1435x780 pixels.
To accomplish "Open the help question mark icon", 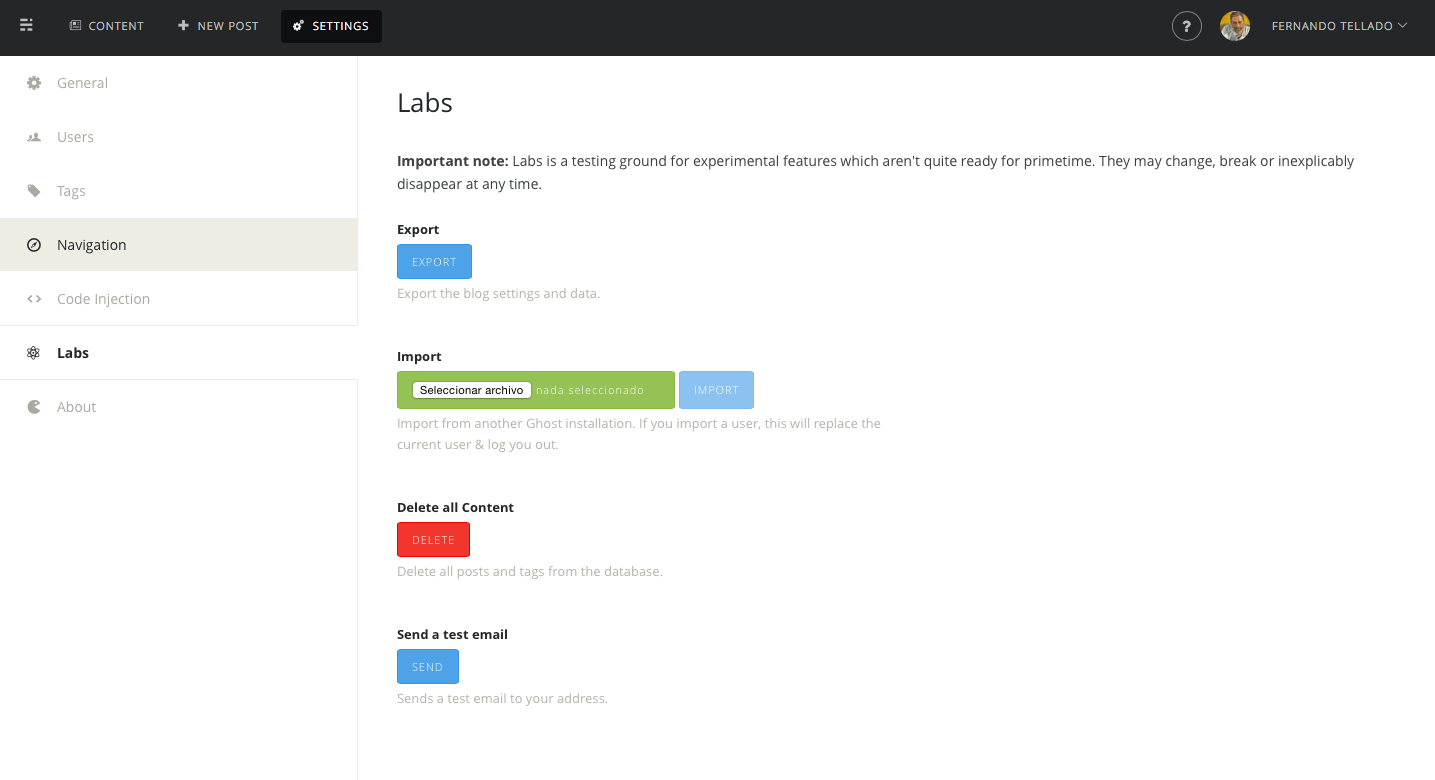I will click(x=1186, y=26).
